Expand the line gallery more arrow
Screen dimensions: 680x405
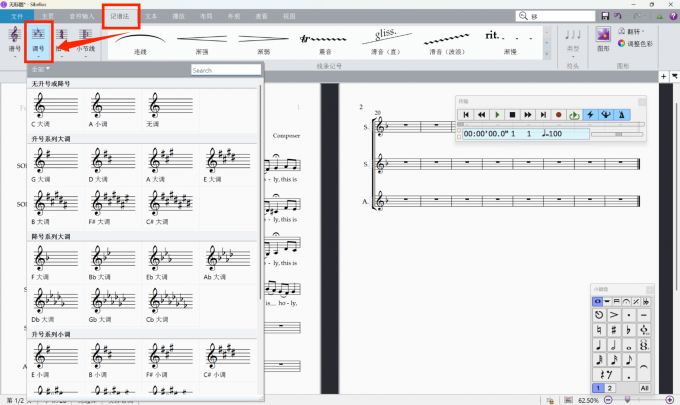(546, 54)
